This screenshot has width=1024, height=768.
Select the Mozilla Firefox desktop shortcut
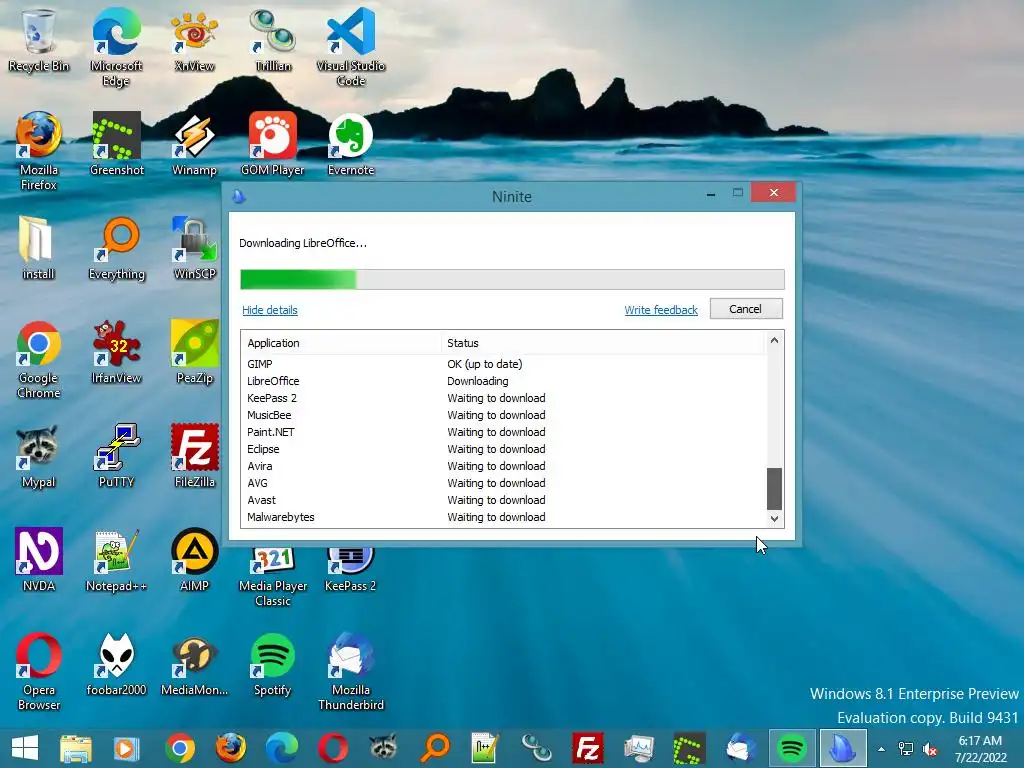click(x=39, y=152)
